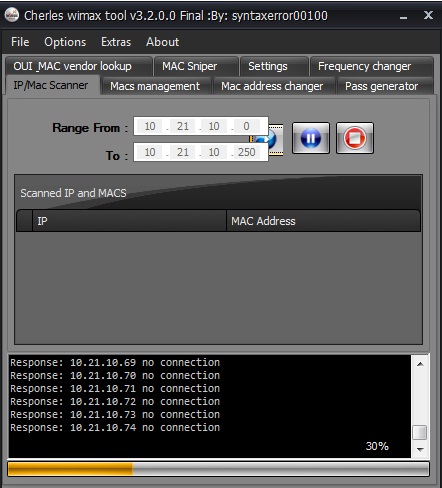
Task: Click the Range From first octet 10
Action: click(x=150, y=126)
